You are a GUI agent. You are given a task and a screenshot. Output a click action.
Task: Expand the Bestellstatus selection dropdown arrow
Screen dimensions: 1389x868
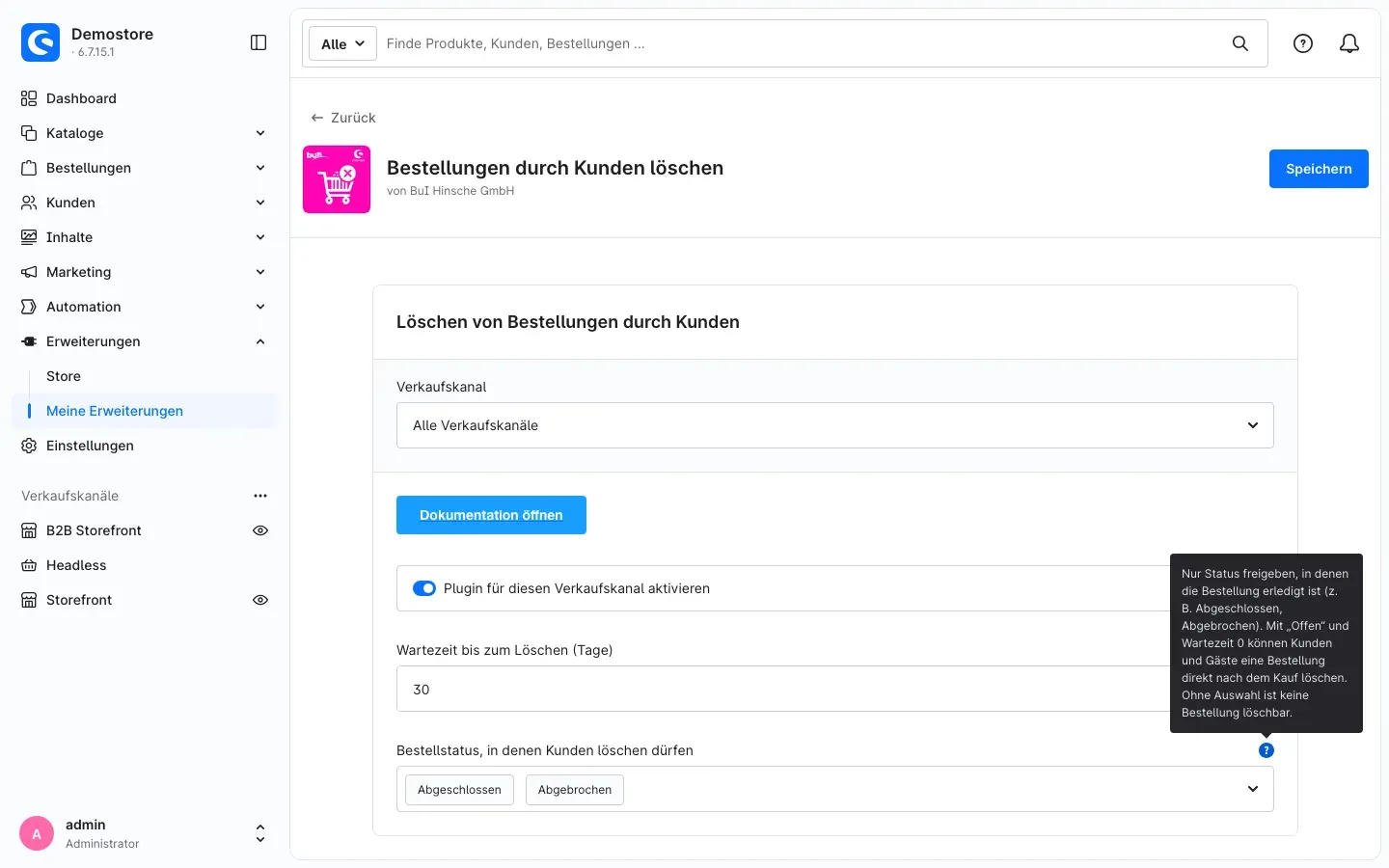pyautogui.click(x=1253, y=789)
